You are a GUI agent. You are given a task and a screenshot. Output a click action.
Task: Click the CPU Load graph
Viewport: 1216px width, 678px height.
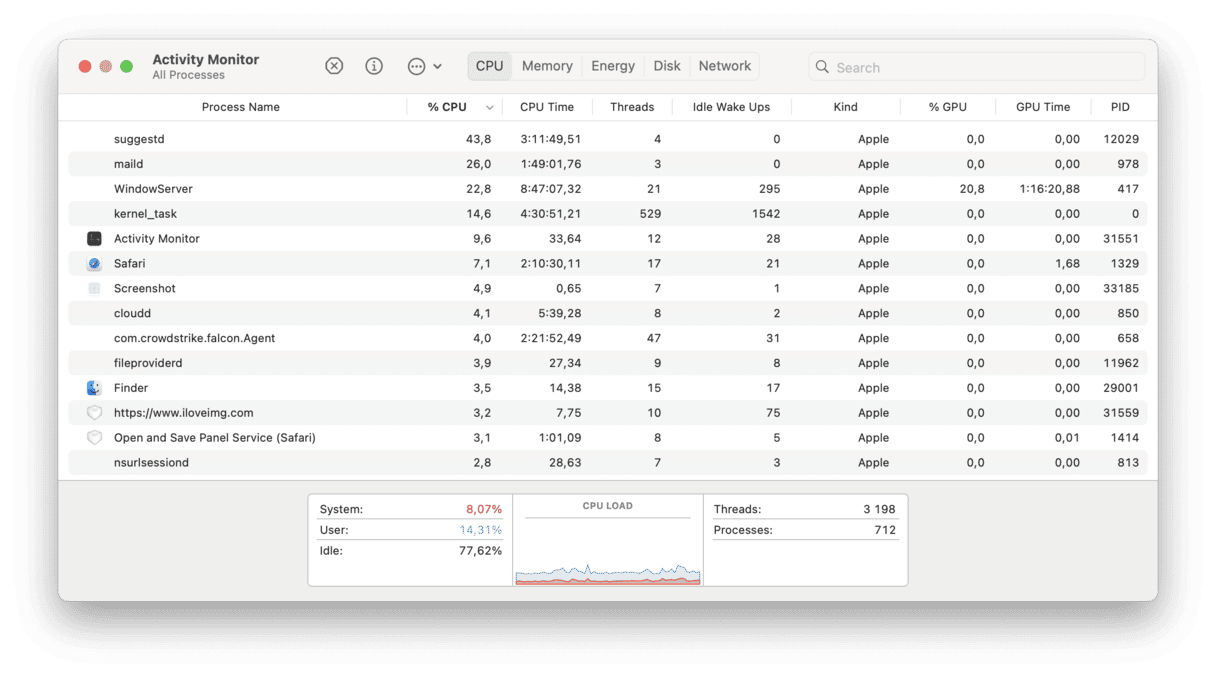click(x=608, y=552)
